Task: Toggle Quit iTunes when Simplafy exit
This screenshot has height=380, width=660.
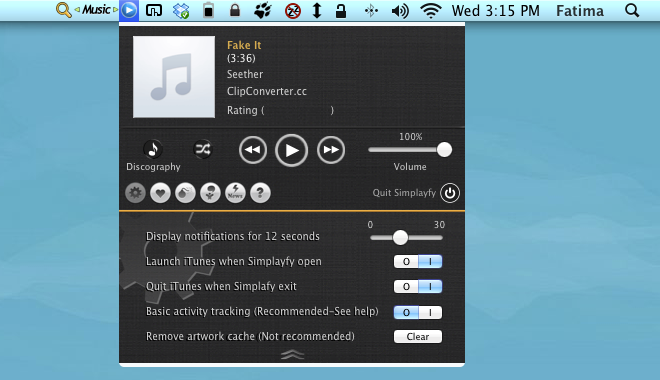Action: [418, 287]
